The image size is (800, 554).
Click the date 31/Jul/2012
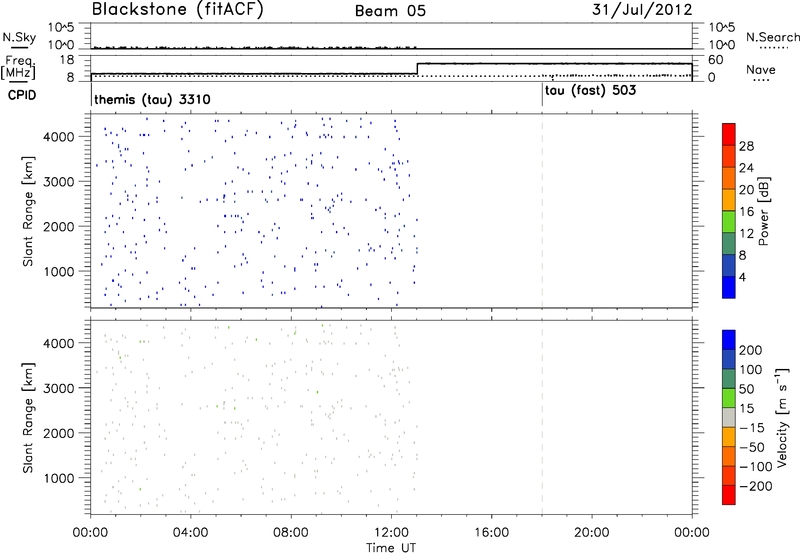coord(642,10)
